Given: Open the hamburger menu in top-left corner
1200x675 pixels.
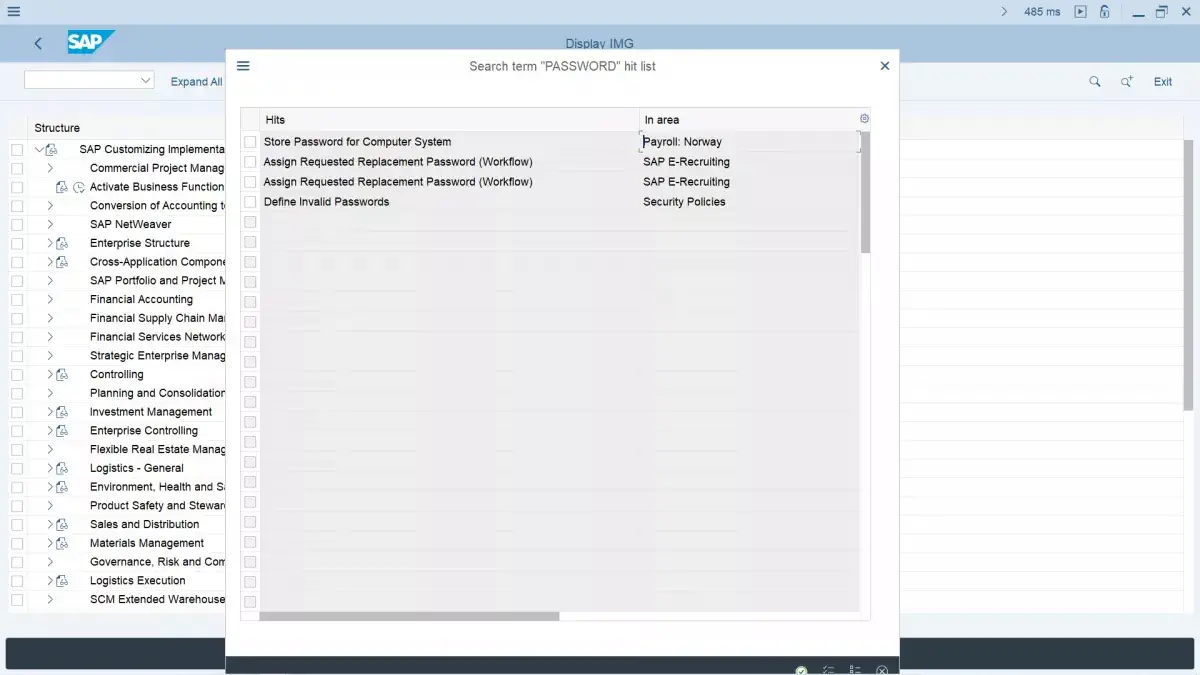Looking at the screenshot, I should click(x=13, y=12).
